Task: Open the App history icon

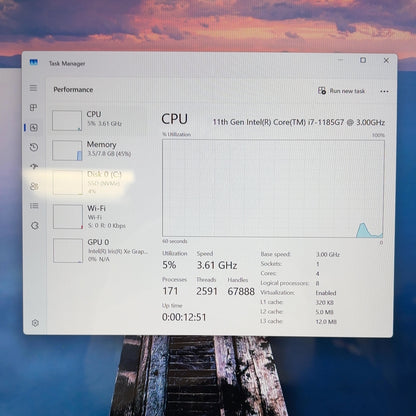Action: pyautogui.click(x=34, y=147)
